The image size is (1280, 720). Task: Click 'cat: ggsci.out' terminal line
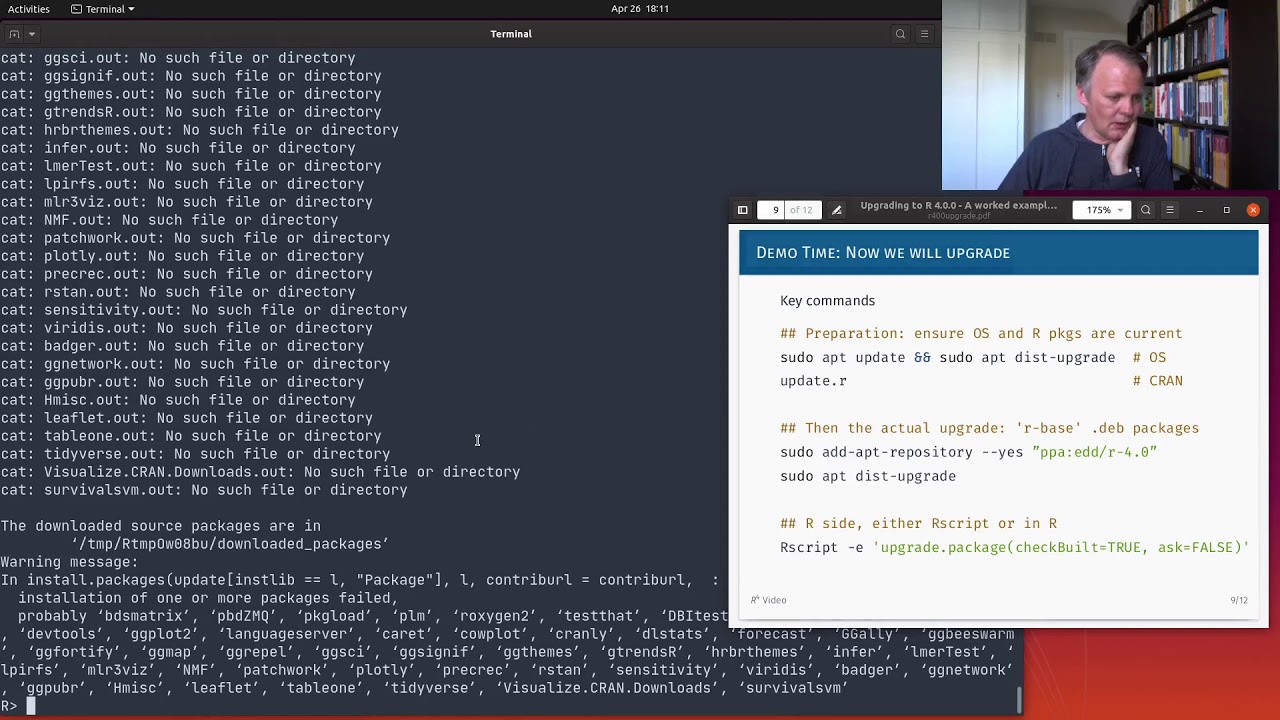178,58
